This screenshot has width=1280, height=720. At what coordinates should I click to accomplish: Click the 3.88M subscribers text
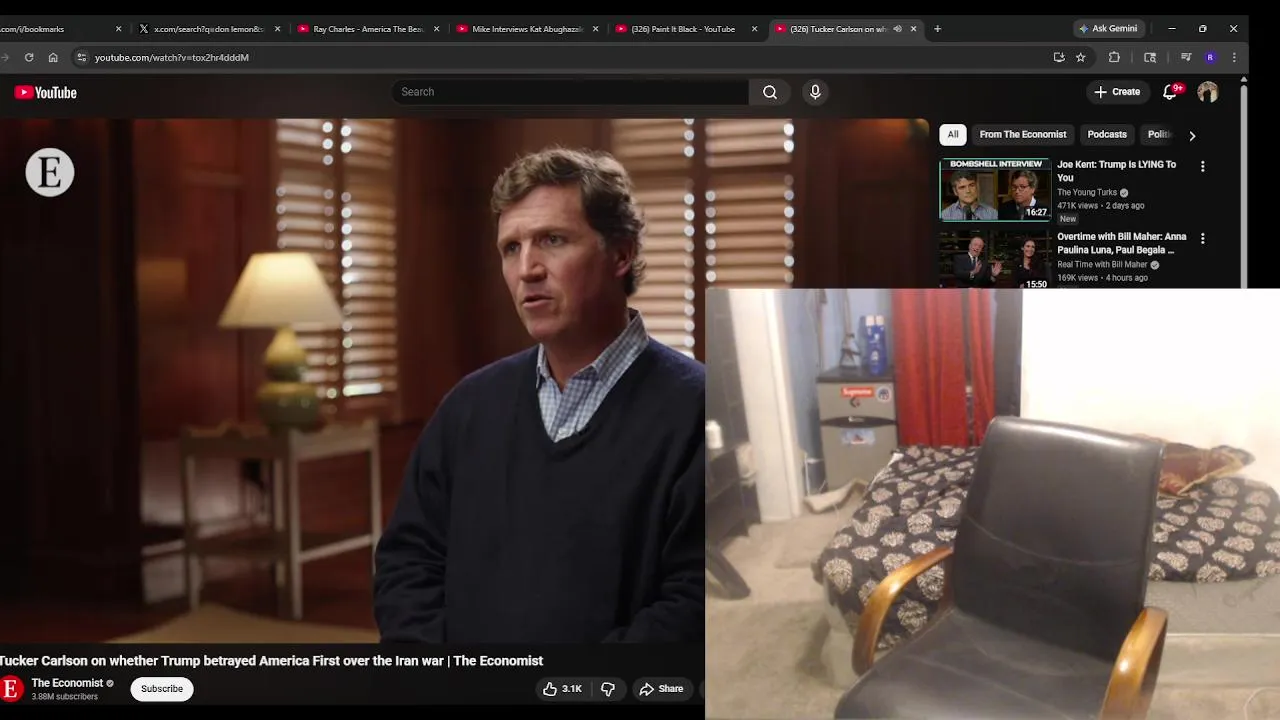(x=65, y=697)
